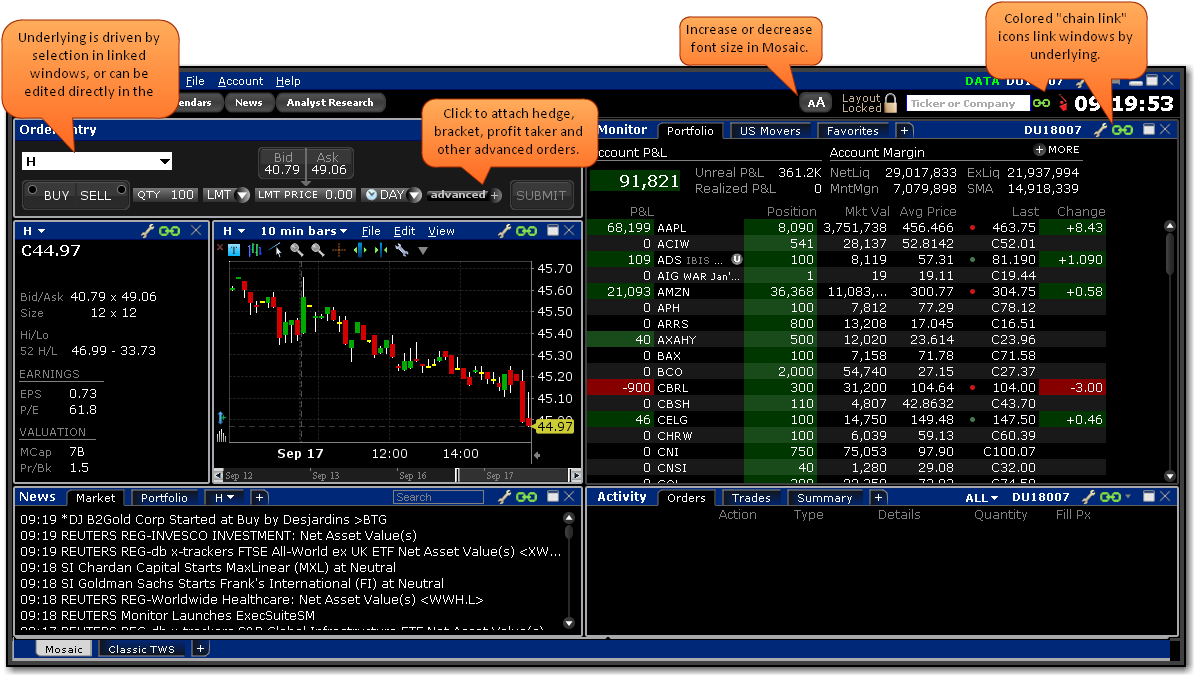Screen dimensions: 1194x675
Task: Open the LMT order type dropdown
Action: pyautogui.click(x=227, y=195)
